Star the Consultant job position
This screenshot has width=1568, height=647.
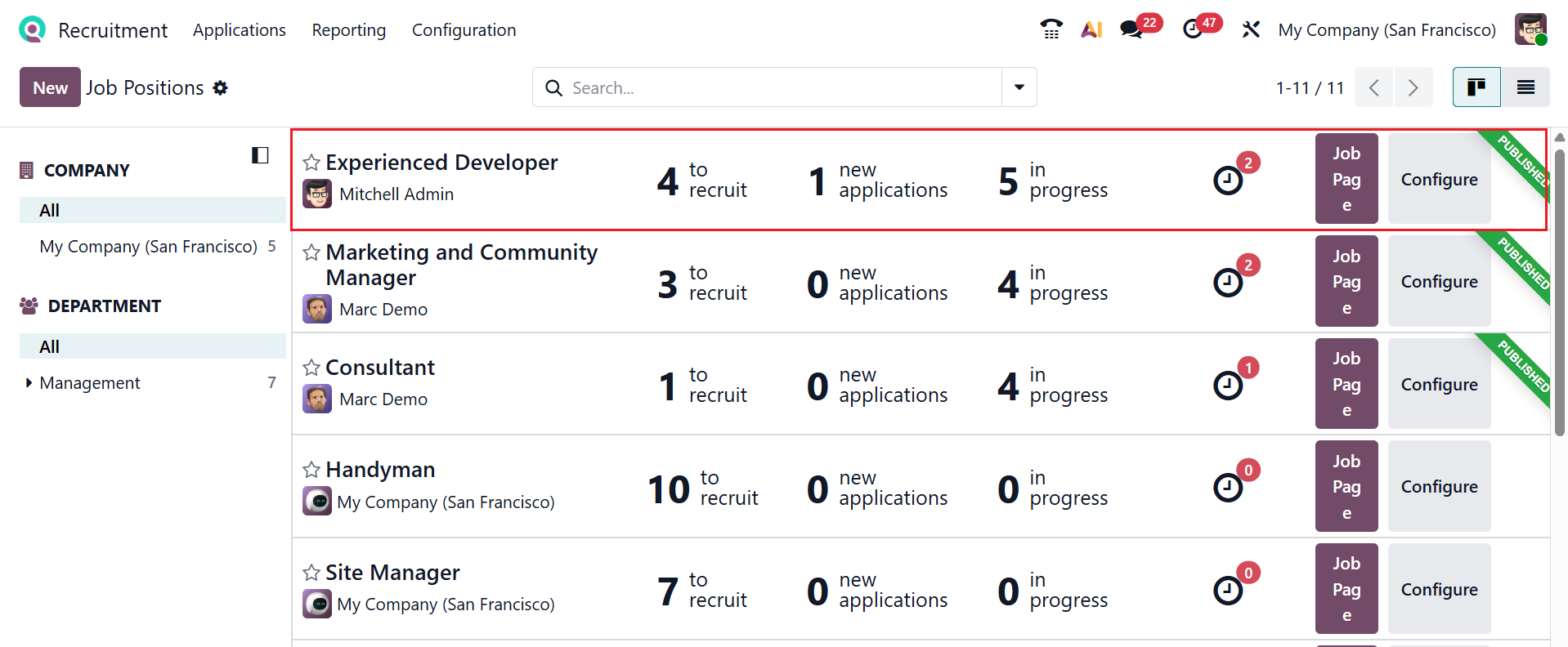311,368
